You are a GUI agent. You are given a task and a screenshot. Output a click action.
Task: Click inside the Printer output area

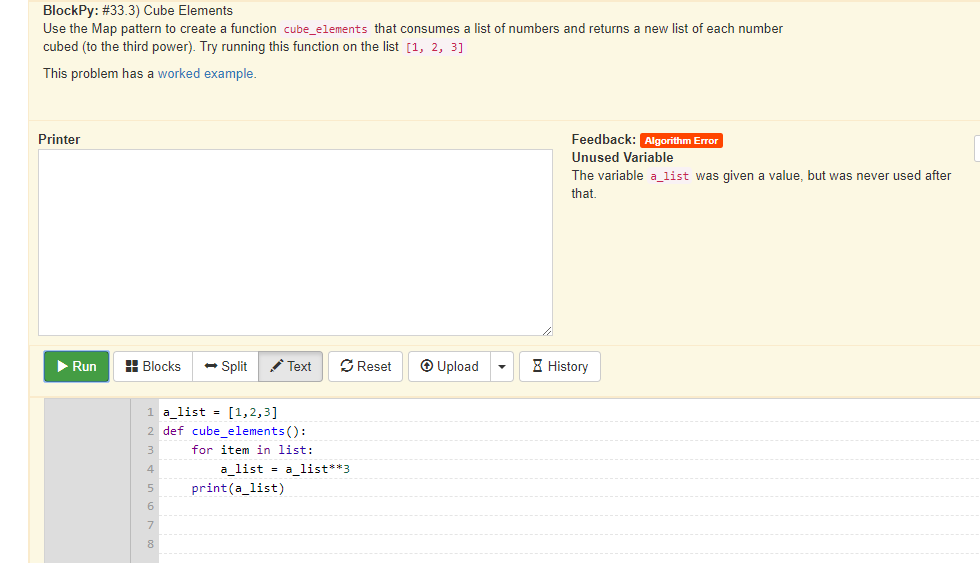tap(295, 242)
